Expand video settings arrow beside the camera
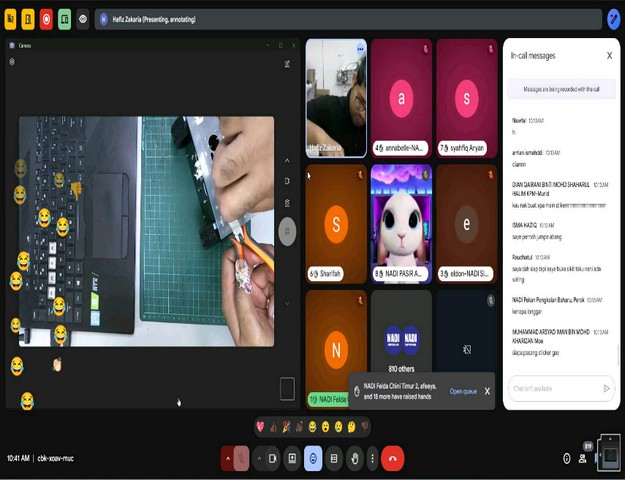The image size is (625, 480). [259, 458]
